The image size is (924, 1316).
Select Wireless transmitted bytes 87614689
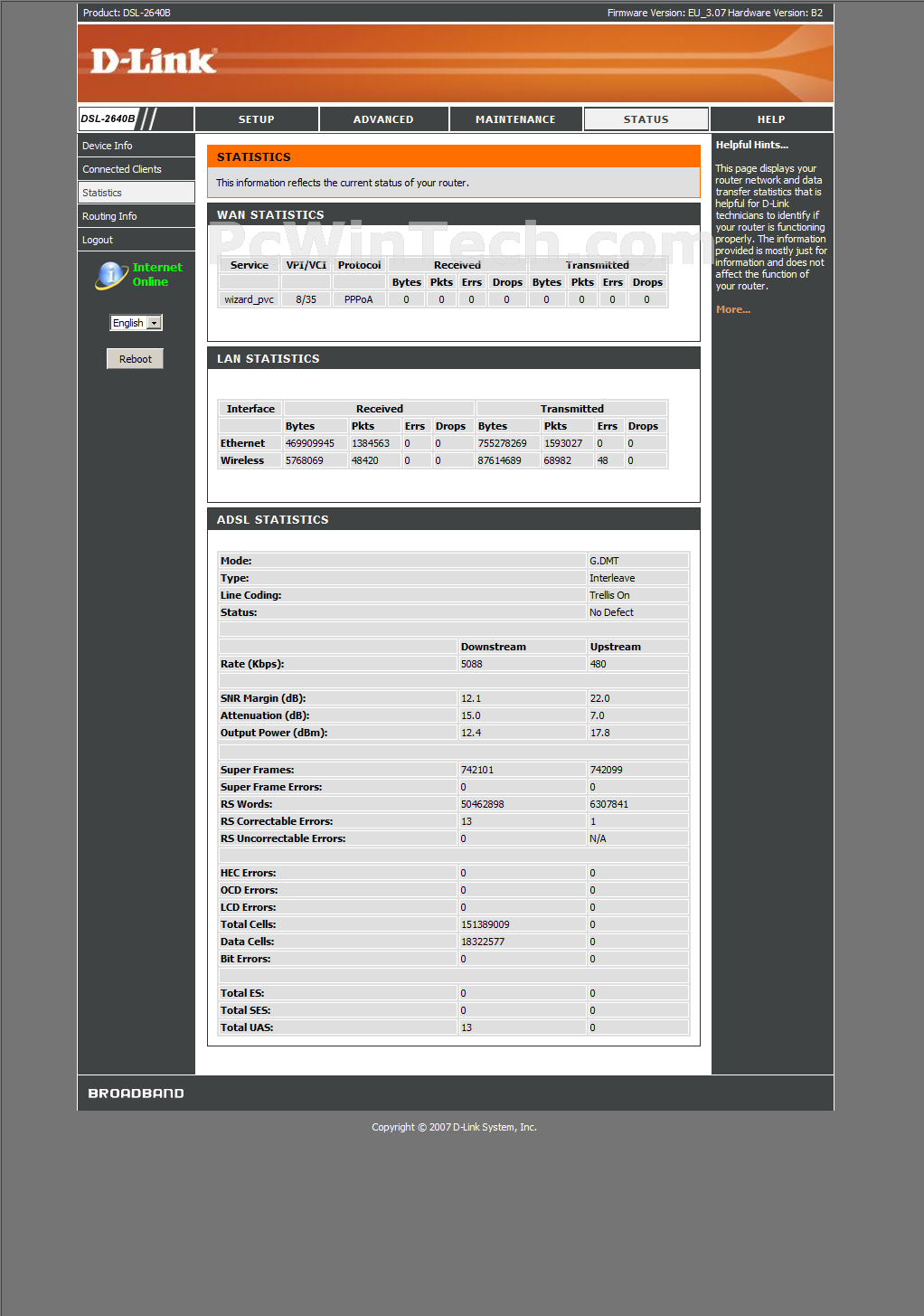click(500, 460)
